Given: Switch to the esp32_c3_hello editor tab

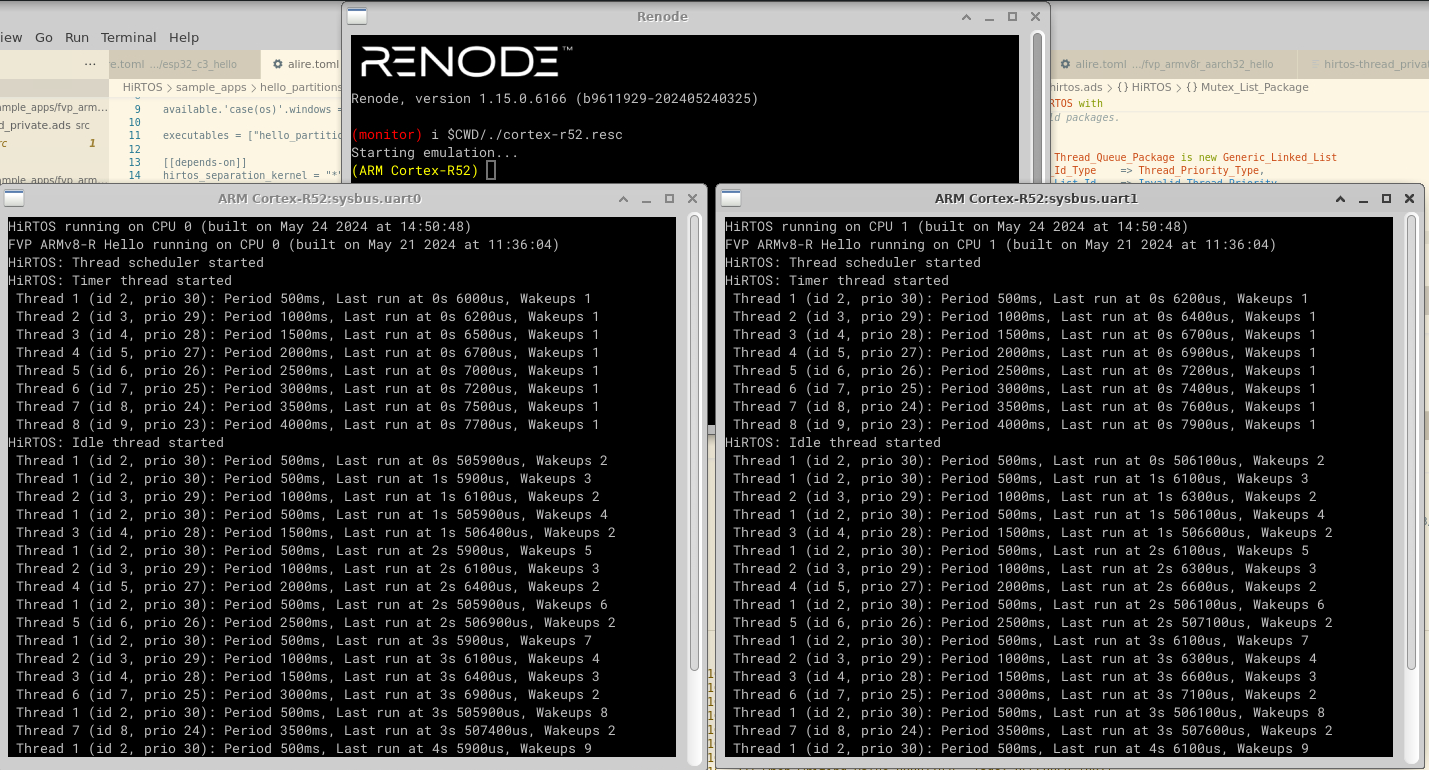Looking at the screenshot, I should pos(182,64).
